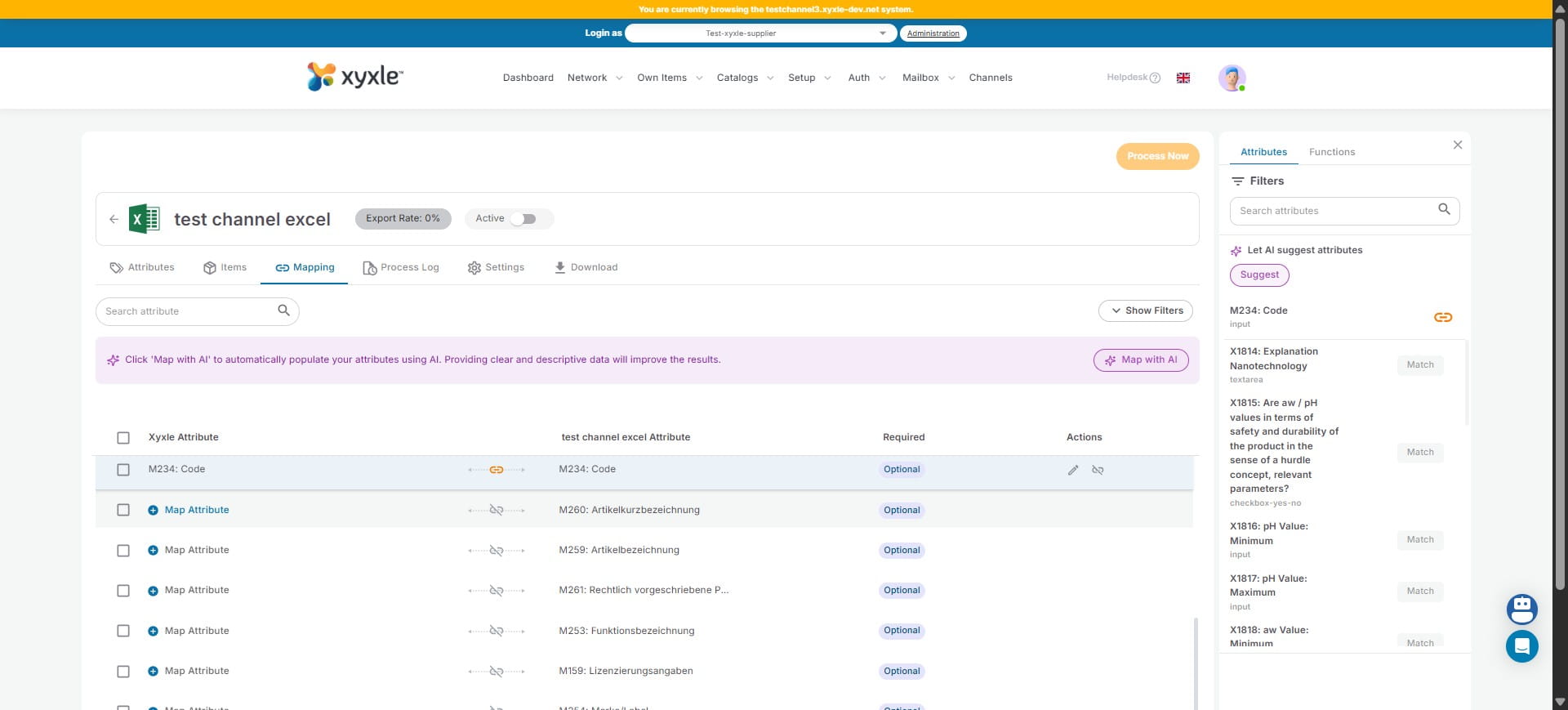Image resolution: width=1568 pixels, height=710 pixels.
Task: Click the pencil edit icon for M234: Code
Action: (1073, 470)
